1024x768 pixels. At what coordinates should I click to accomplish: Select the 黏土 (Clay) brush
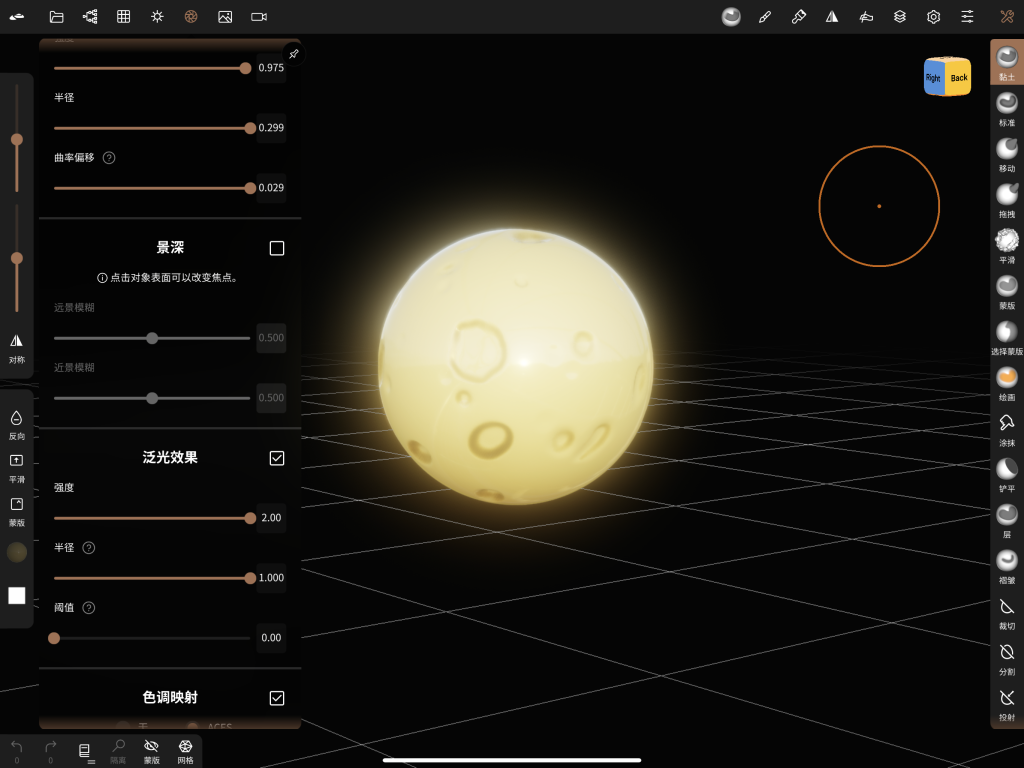click(x=1006, y=62)
